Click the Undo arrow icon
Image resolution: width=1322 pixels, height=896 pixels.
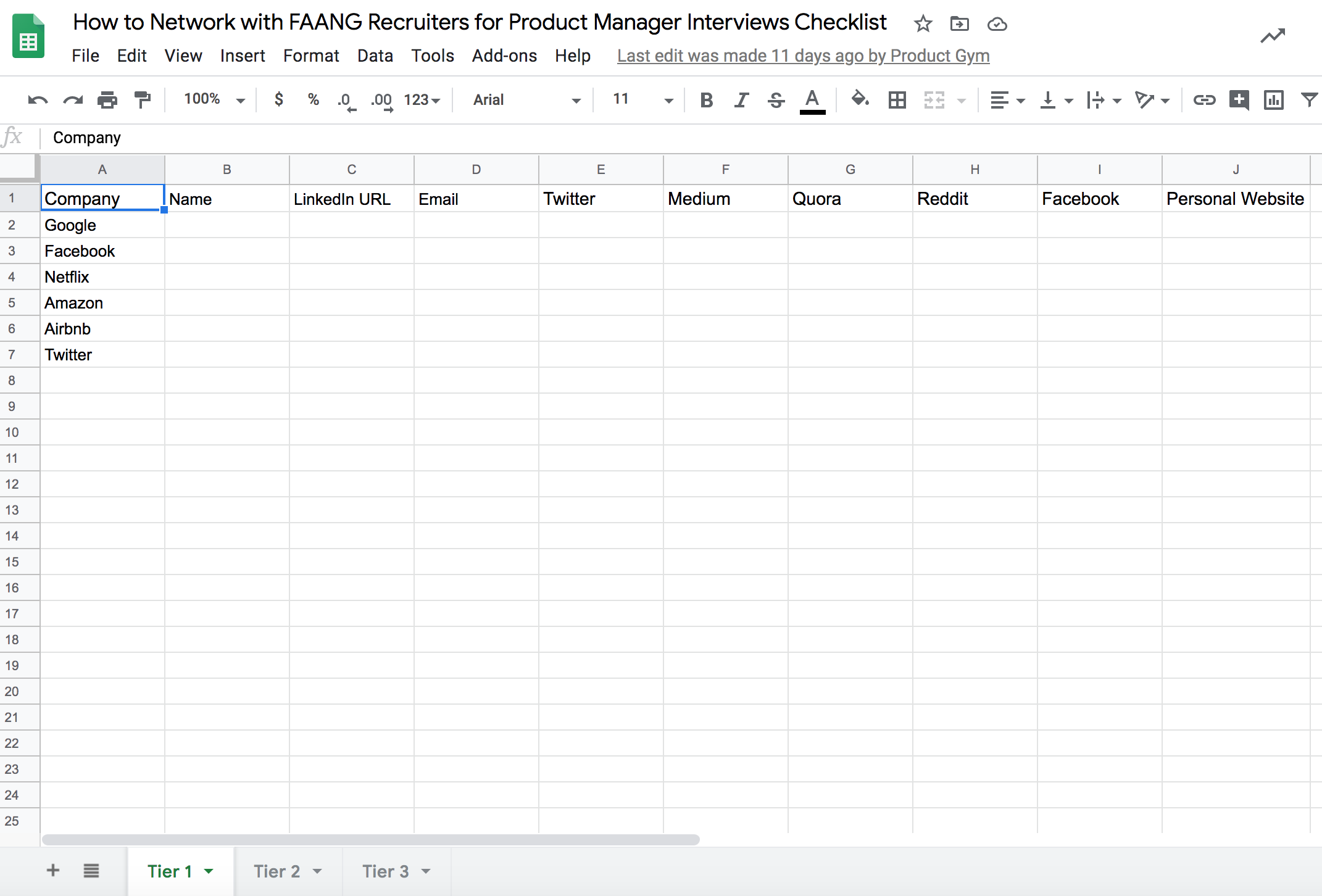point(38,100)
